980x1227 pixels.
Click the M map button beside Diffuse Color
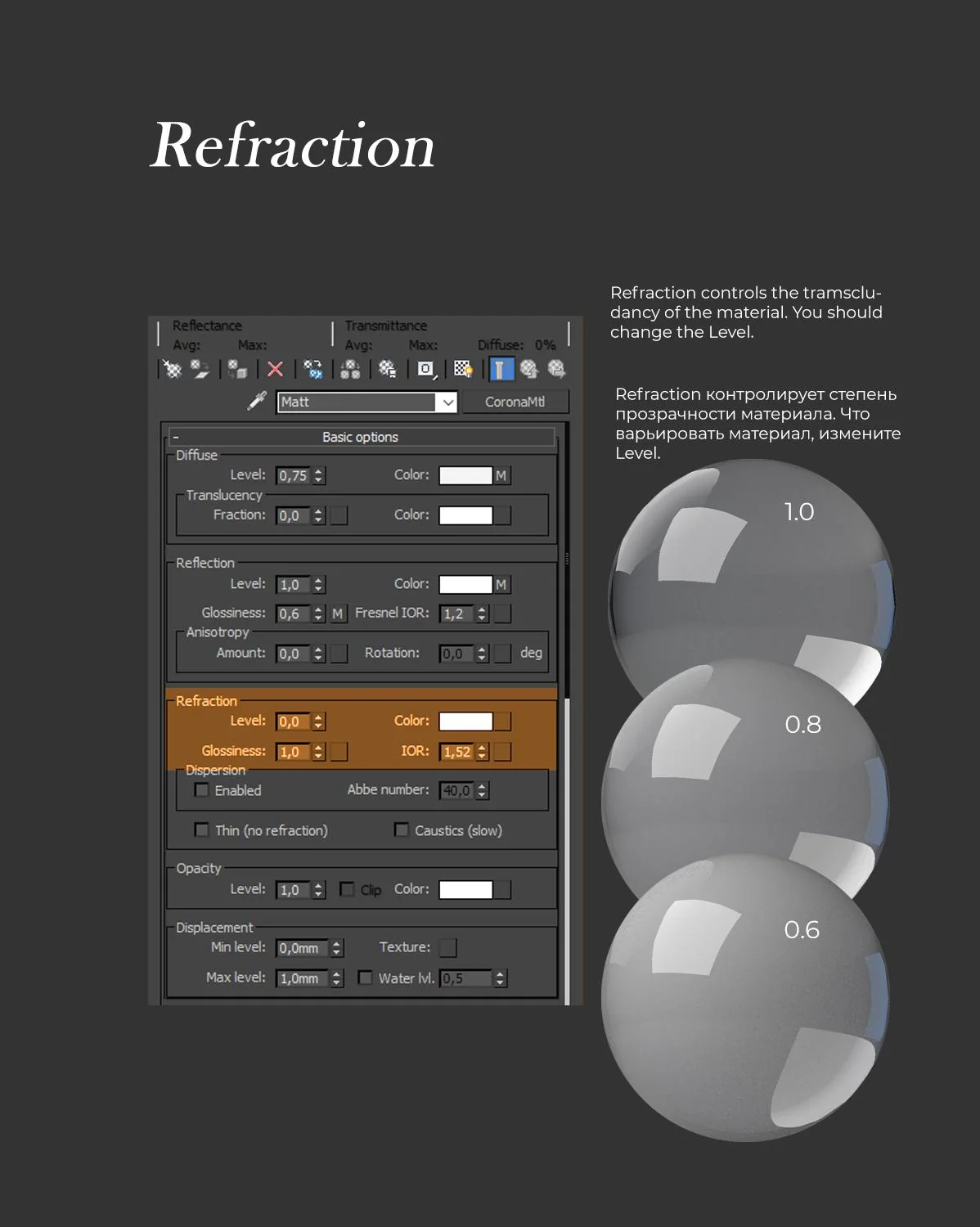click(x=501, y=475)
